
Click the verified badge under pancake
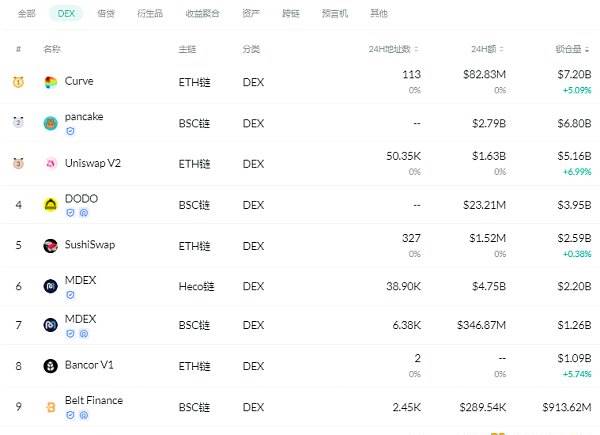point(69,130)
